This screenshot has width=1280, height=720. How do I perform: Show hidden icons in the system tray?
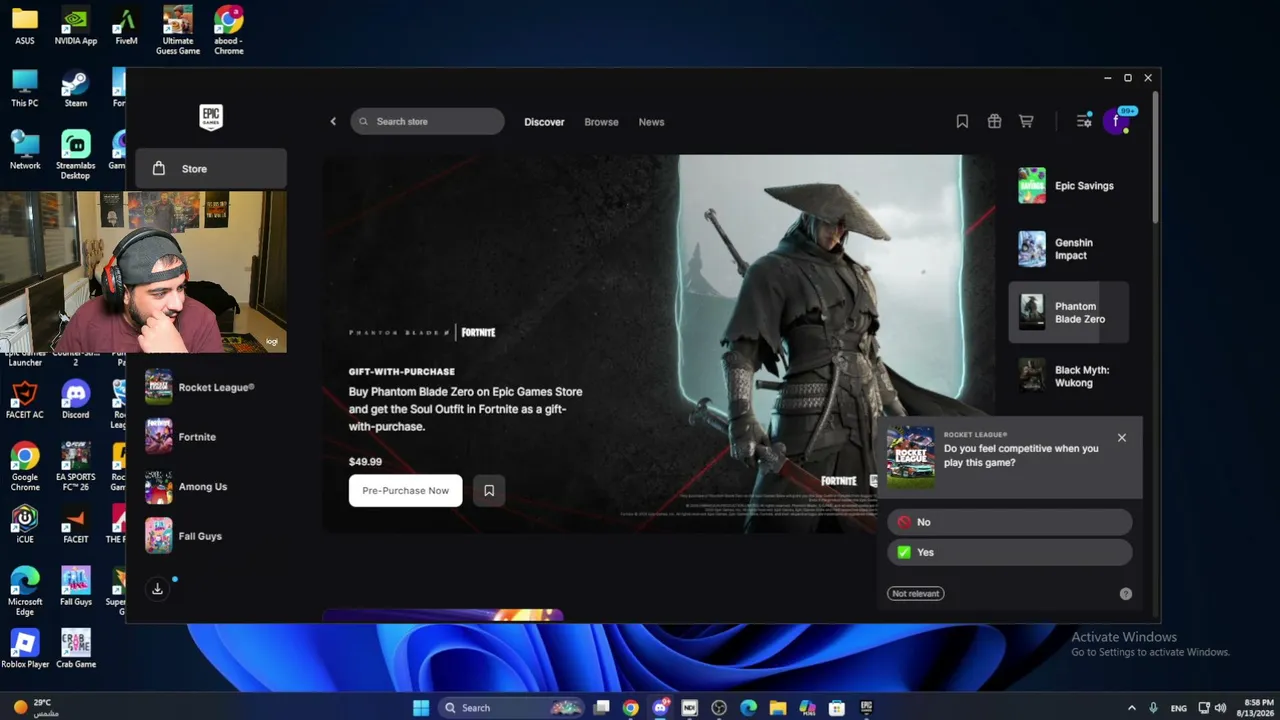tap(1132, 708)
